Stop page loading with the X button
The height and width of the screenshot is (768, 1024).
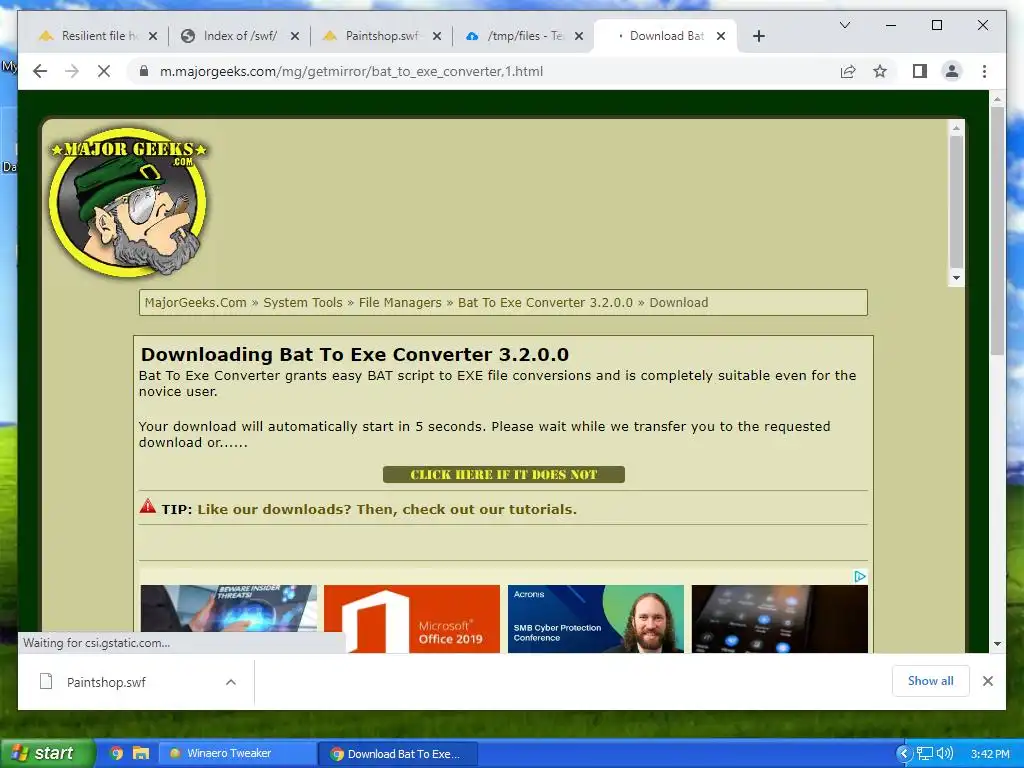(x=104, y=71)
